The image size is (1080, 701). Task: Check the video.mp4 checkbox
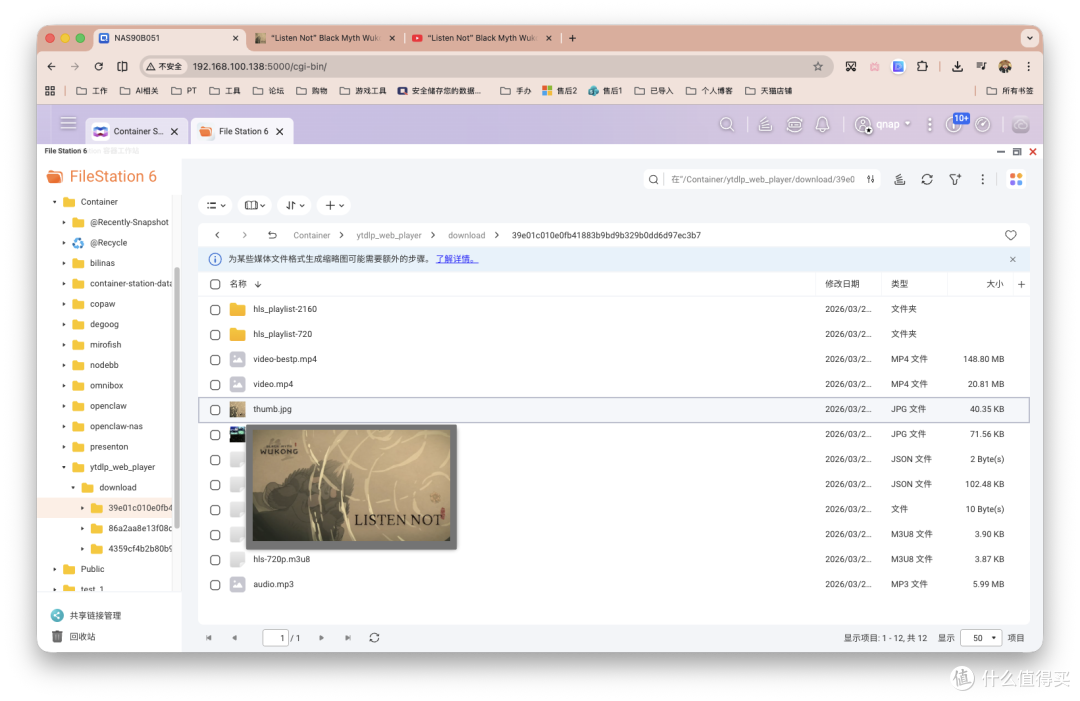pyautogui.click(x=215, y=385)
